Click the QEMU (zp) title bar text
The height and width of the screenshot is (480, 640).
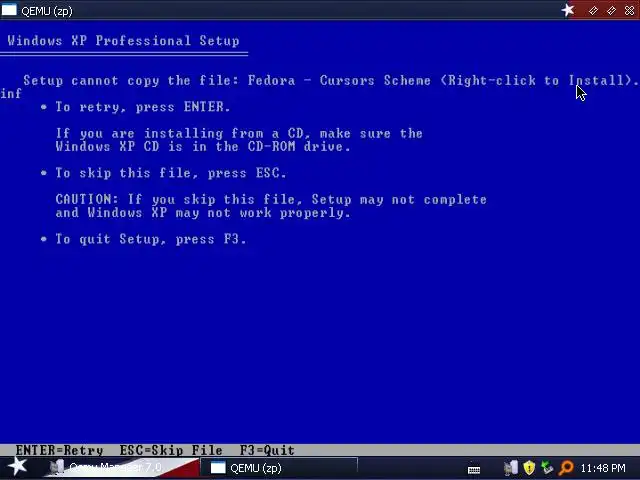47,11
